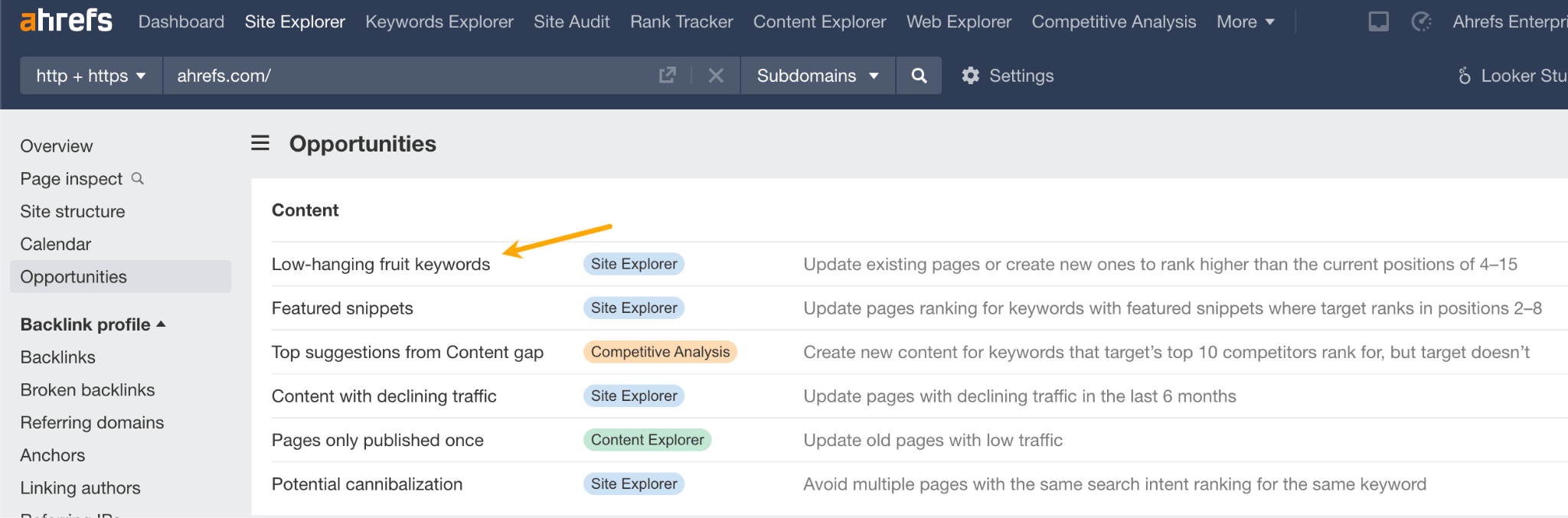Toggle sidebar with hamburger menu icon
1568x518 pixels.
tap(260, 143)
